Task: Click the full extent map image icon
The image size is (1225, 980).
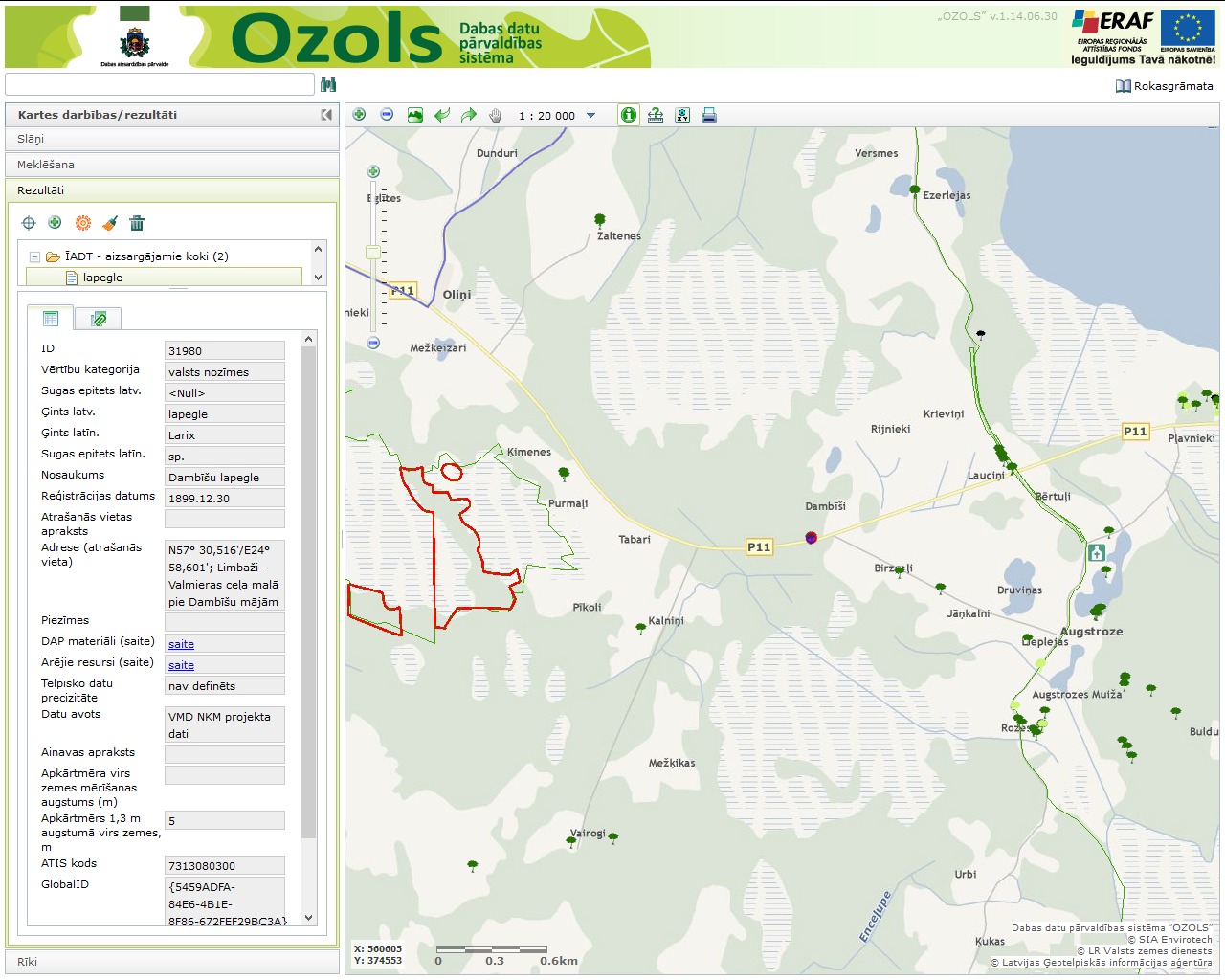Action: tap(414, 115)
